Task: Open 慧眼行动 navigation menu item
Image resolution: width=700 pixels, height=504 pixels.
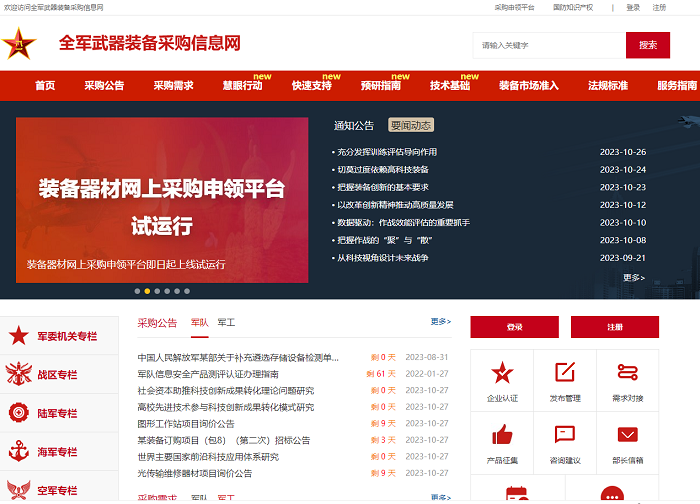Action: pos(242,85)
